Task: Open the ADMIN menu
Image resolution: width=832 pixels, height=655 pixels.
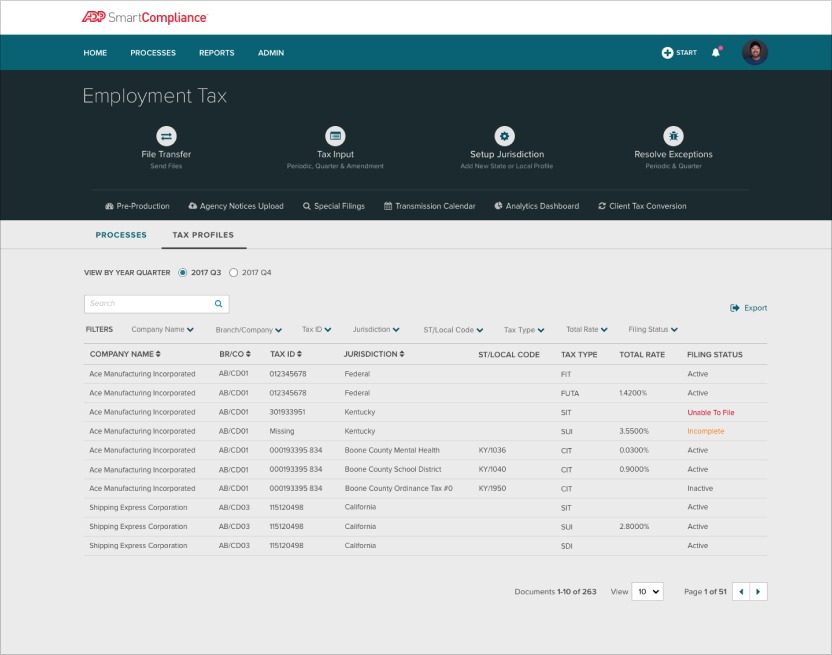Action: coord(271,53)
